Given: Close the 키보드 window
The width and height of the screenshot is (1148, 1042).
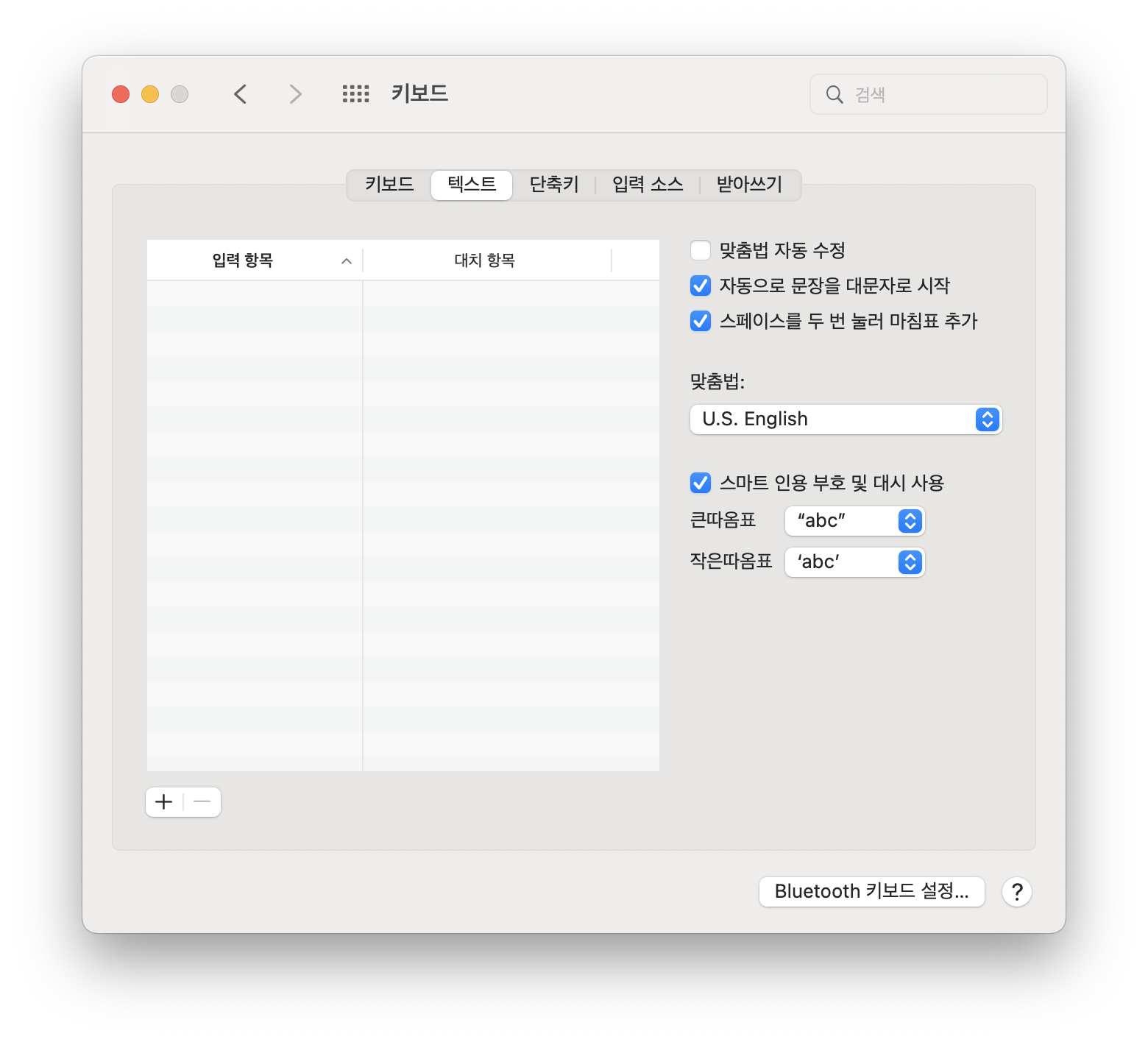Looking at the screenshot, I should (121, 94).
